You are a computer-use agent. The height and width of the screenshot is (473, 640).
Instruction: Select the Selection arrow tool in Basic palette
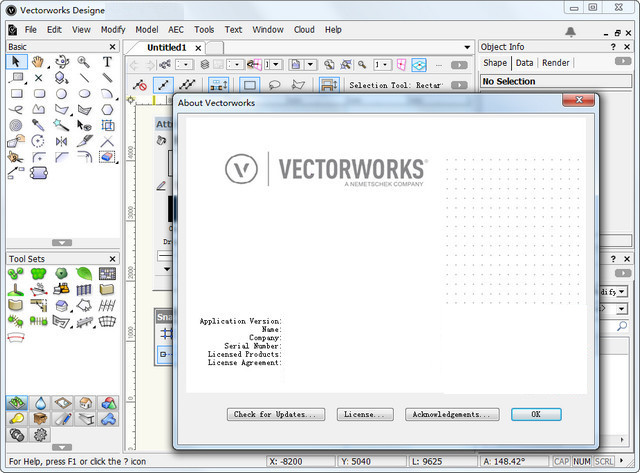coord(16,62)
